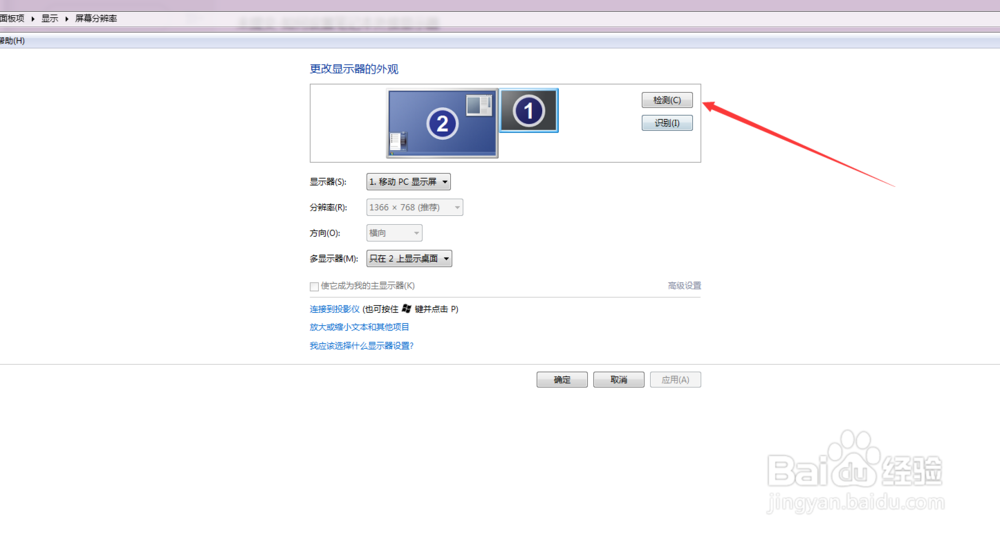Toggle 使它成为我的主显示器 checkbox

pyautogui.click(x=314, y=286)
